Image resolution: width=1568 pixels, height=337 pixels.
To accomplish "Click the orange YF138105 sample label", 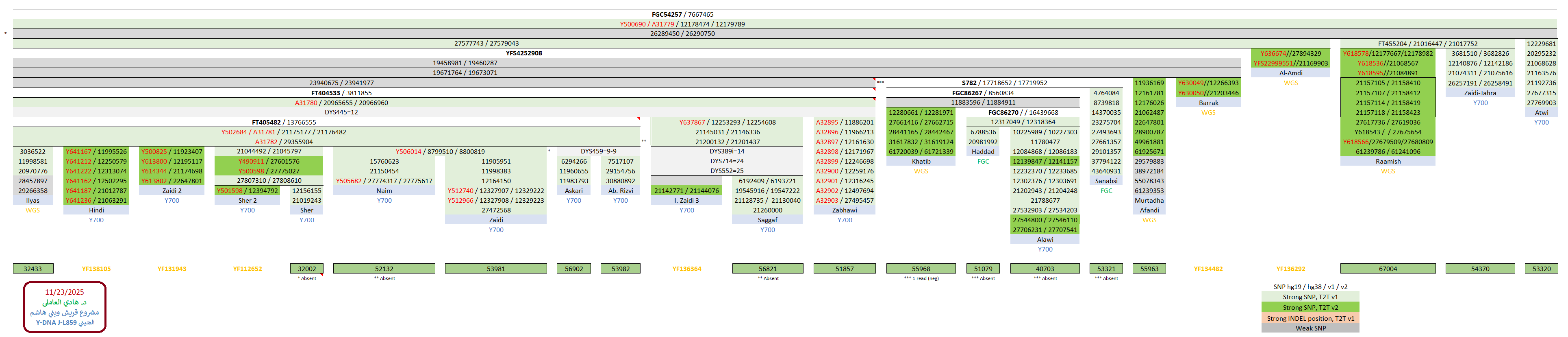I will point(96,269).
